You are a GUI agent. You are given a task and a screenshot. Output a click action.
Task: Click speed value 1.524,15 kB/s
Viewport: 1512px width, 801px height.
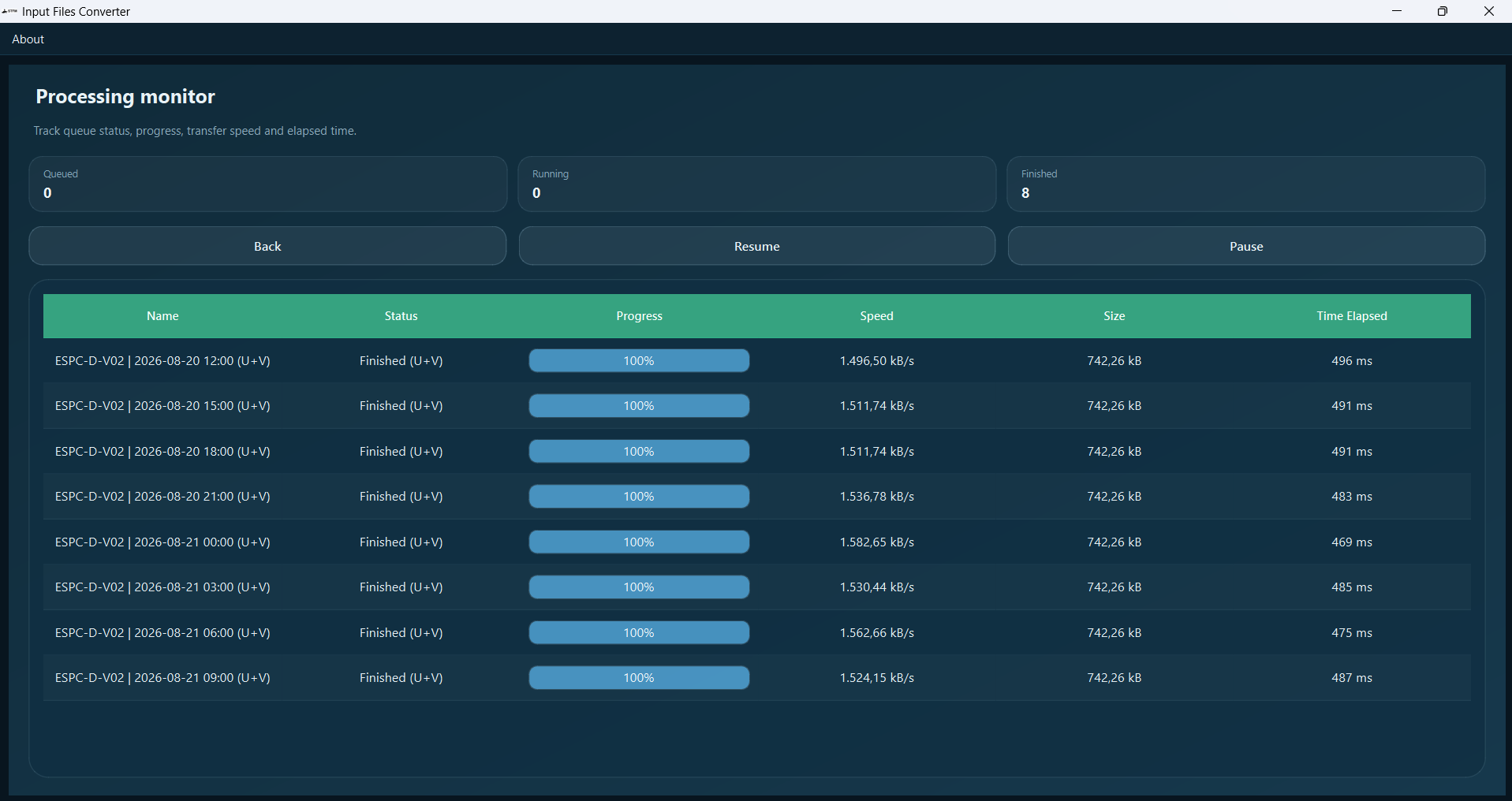point(876,678)
